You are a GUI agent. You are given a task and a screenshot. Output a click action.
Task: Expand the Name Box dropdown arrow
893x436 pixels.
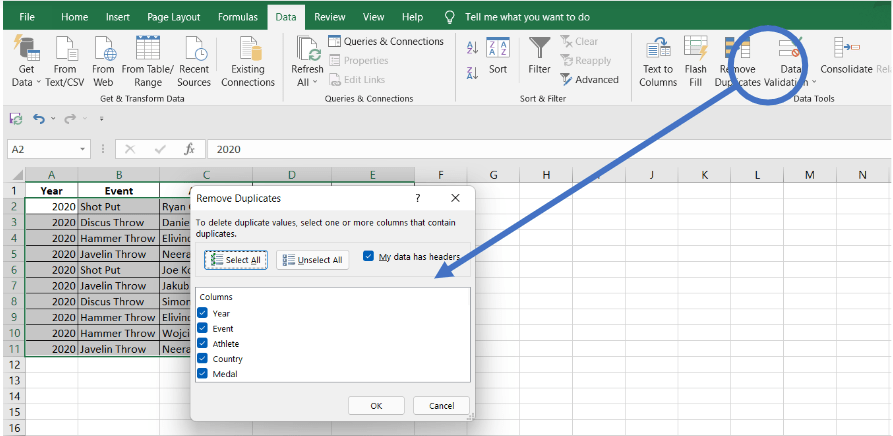(x=83, y=149)
